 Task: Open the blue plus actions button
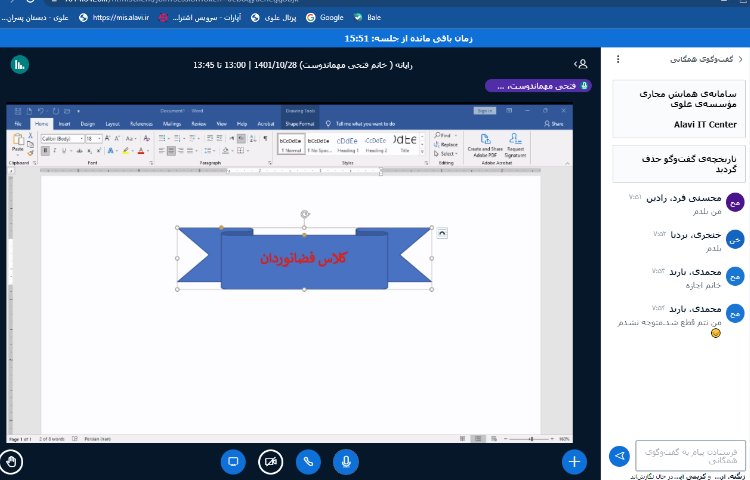[573, 461]
